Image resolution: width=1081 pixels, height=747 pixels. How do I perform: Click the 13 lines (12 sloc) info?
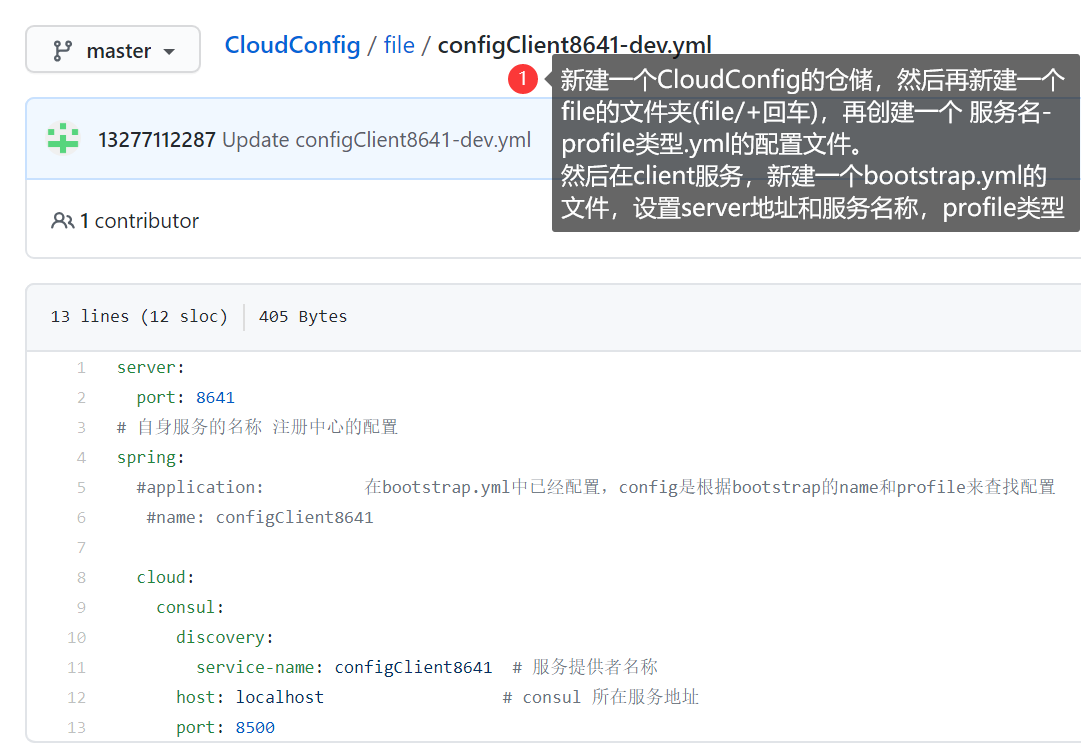[x=139, y=316]
